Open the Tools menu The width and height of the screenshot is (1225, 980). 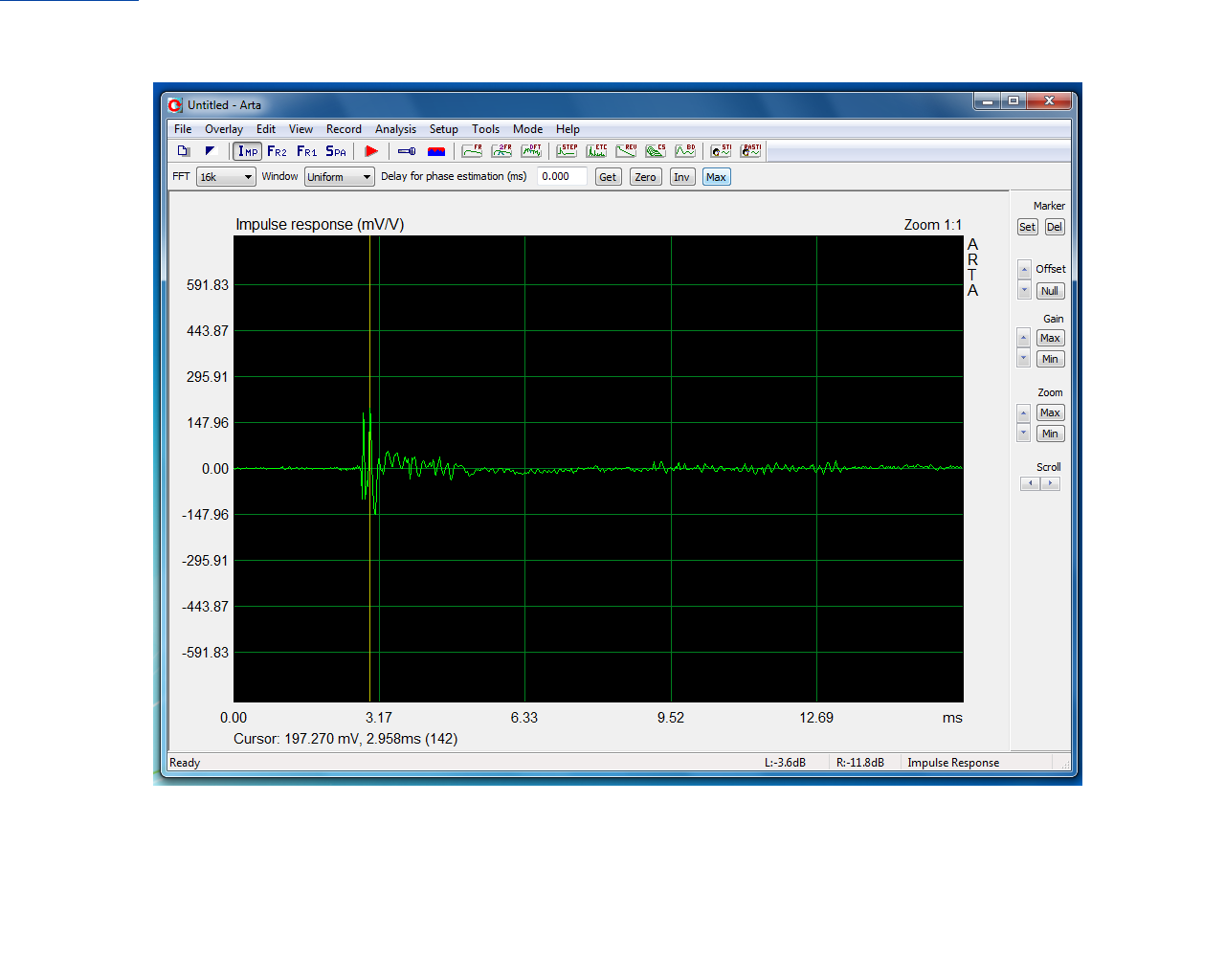[485, 129]
